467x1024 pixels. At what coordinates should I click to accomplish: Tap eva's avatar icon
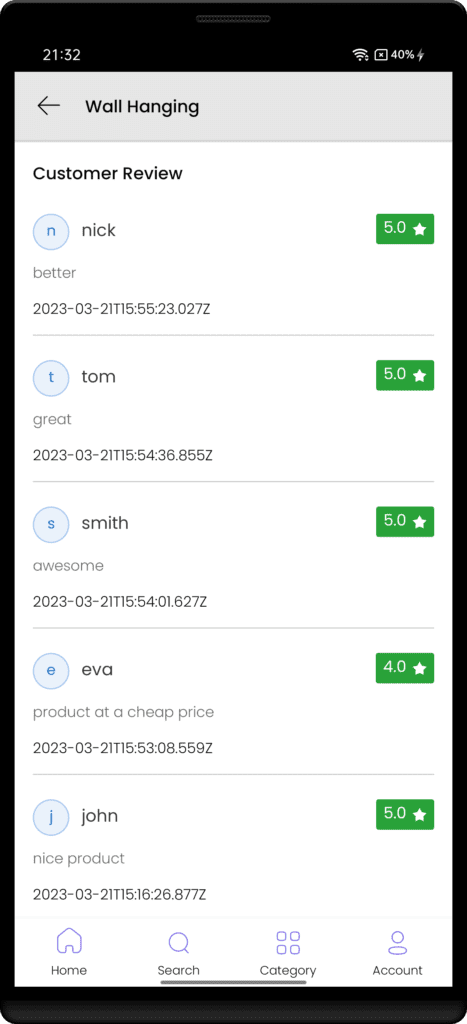(51, 670)
